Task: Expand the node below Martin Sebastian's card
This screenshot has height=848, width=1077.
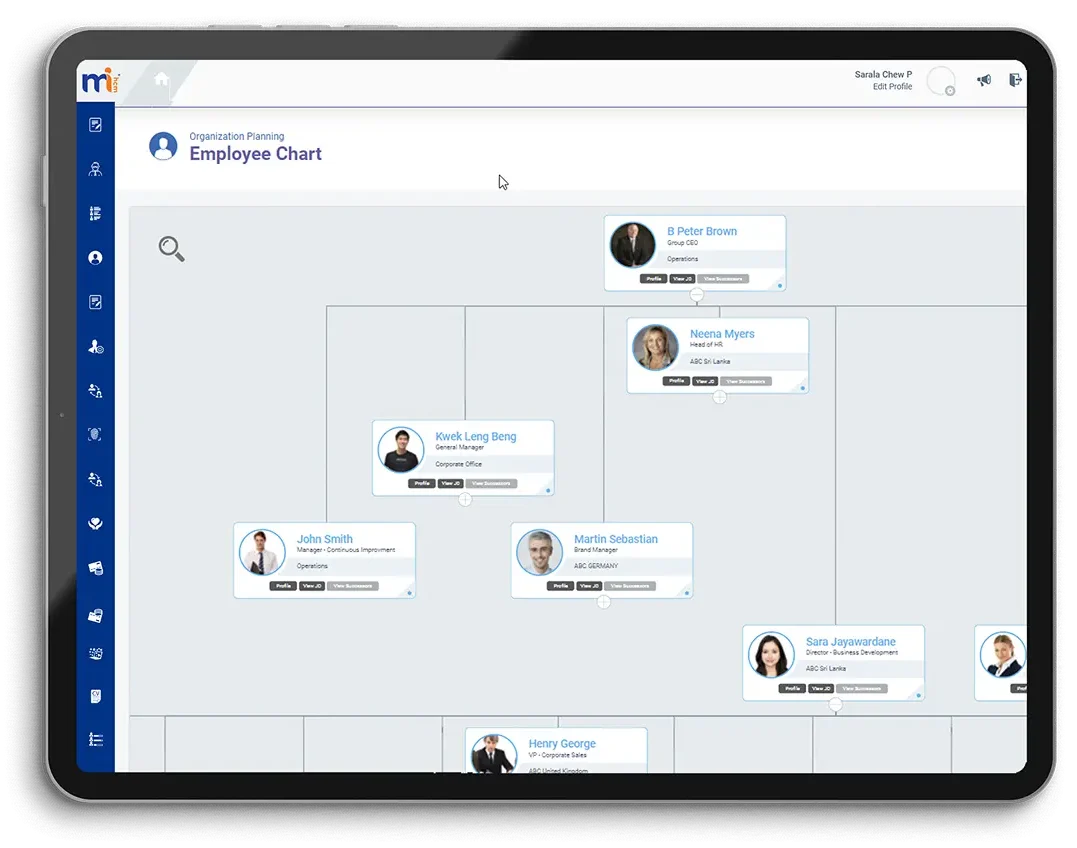Action: 602,601
